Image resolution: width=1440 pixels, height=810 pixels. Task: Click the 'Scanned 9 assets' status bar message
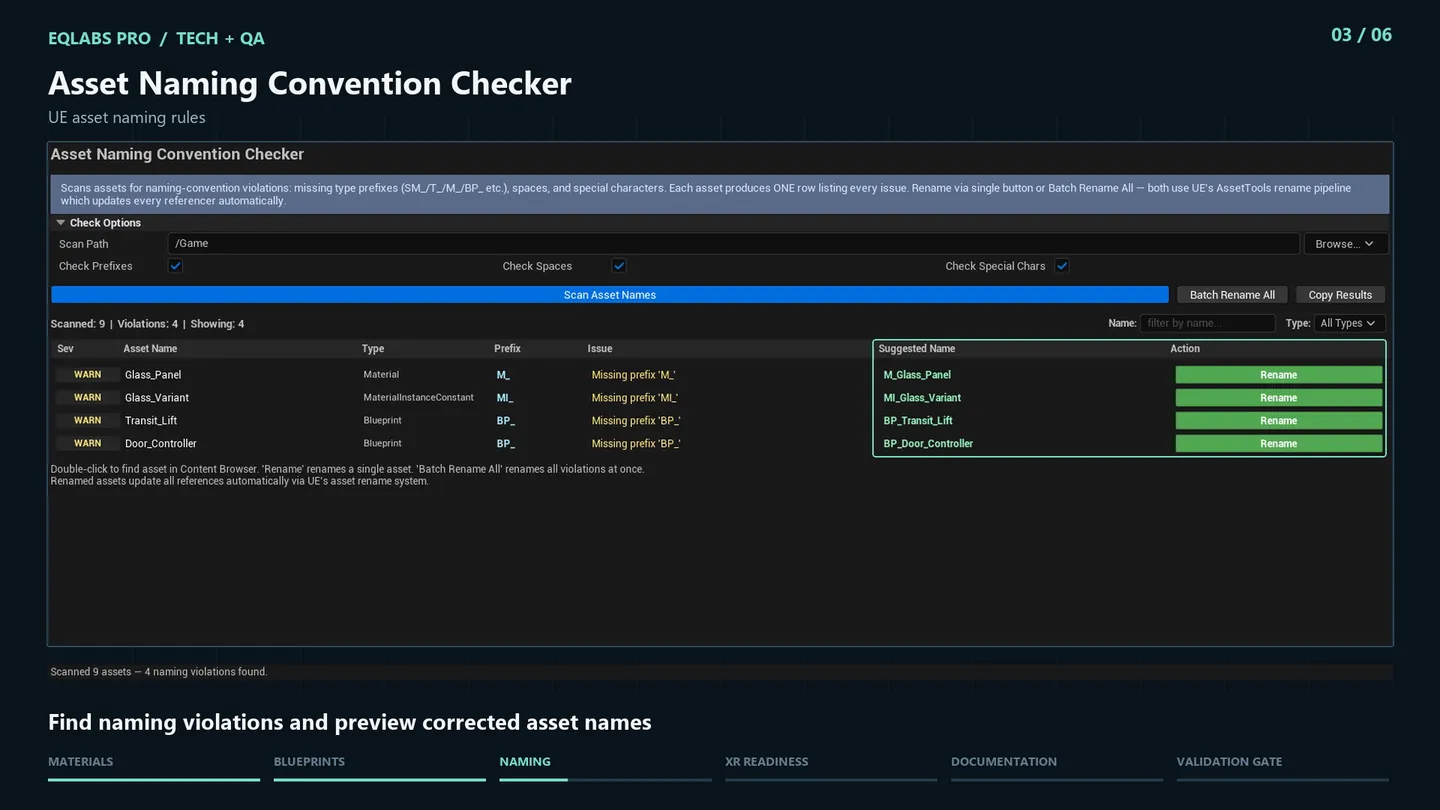point(159,672)
